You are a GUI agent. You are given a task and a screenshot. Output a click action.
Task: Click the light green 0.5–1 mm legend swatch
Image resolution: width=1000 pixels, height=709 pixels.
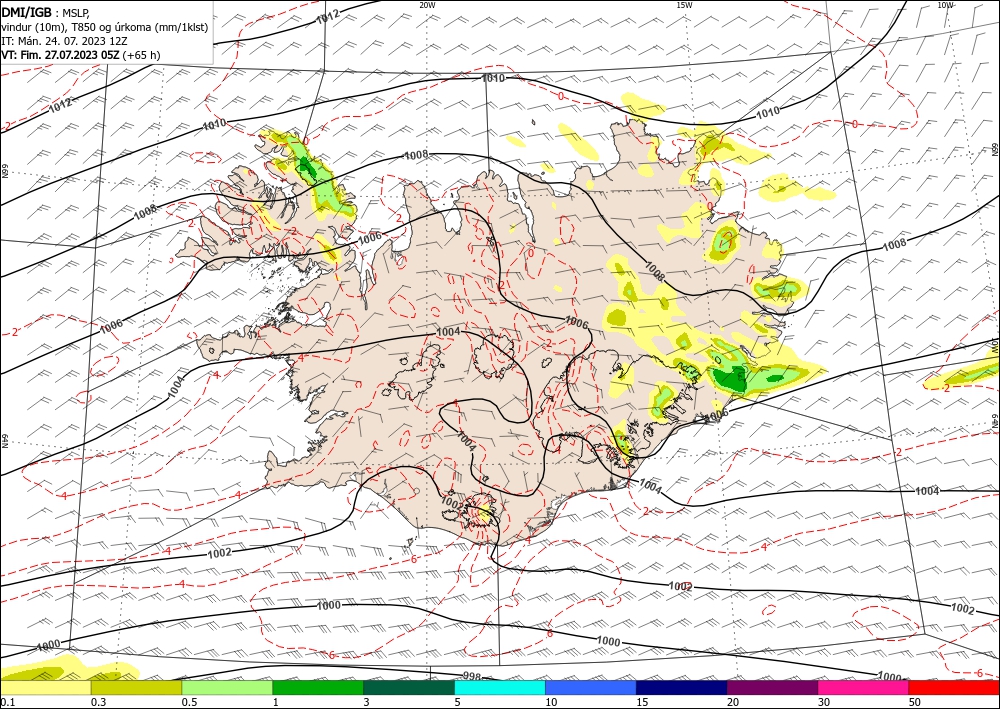tap(227, 687)
